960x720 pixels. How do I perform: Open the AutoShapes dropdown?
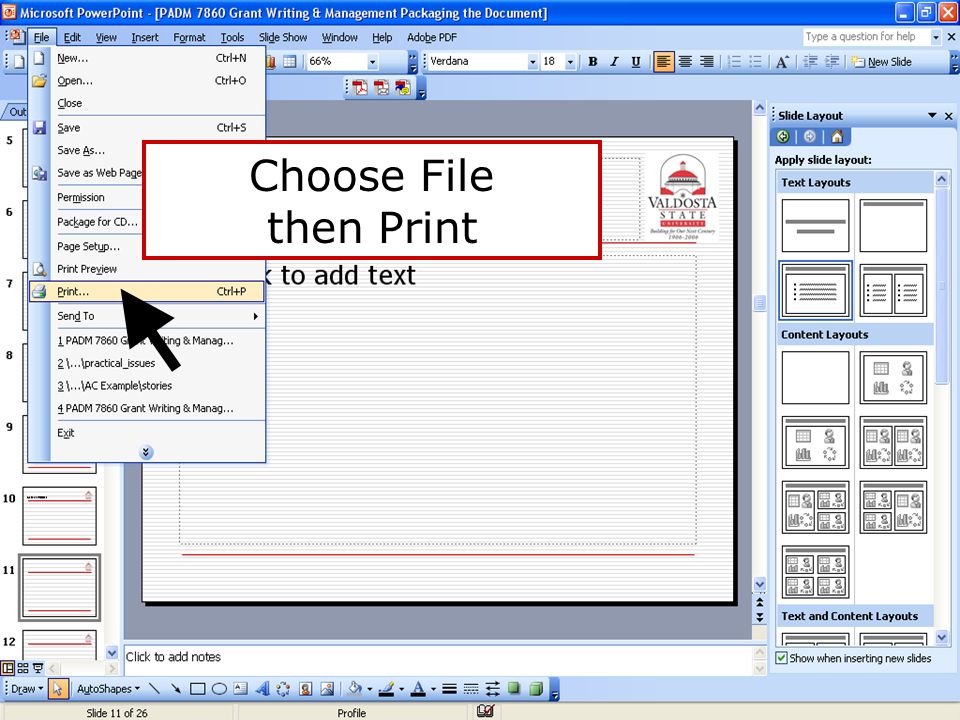pyautogui.click(x=108, y=689)
